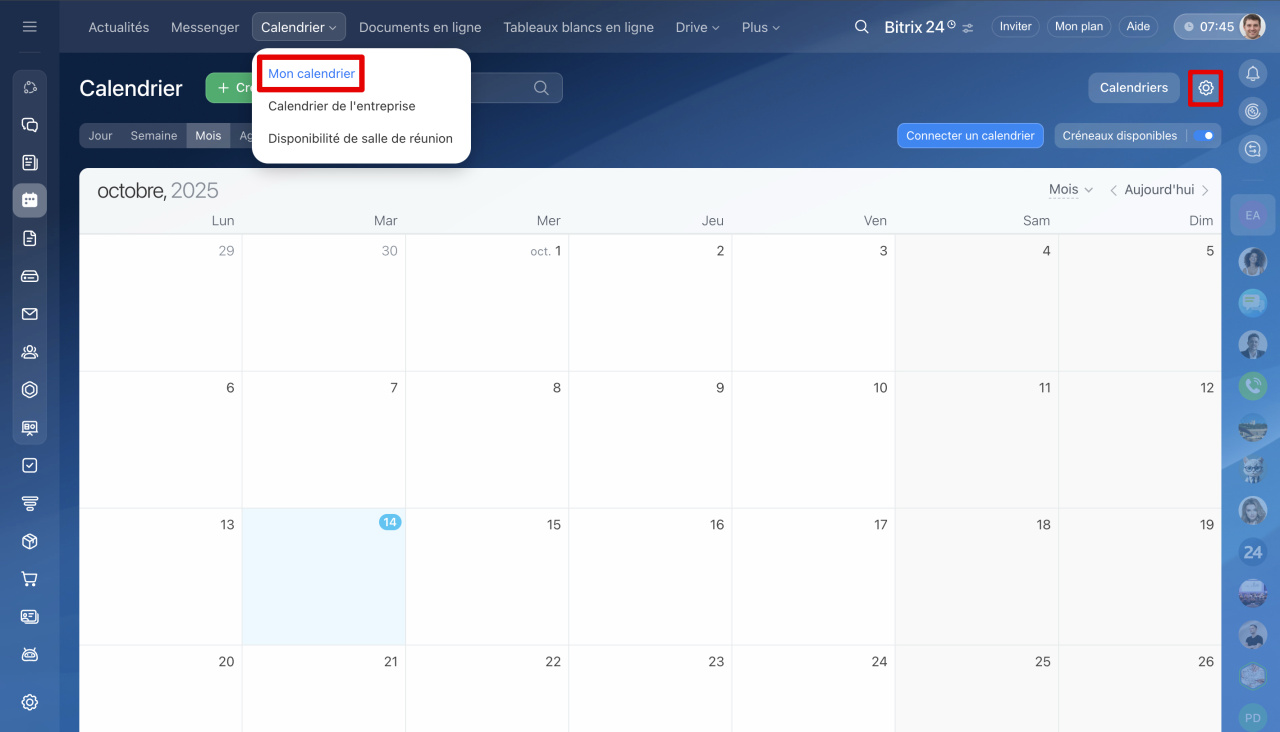Switch to the Semaine view tab
The width and height of the screenshot is (1280, 732).
(153, 136)
